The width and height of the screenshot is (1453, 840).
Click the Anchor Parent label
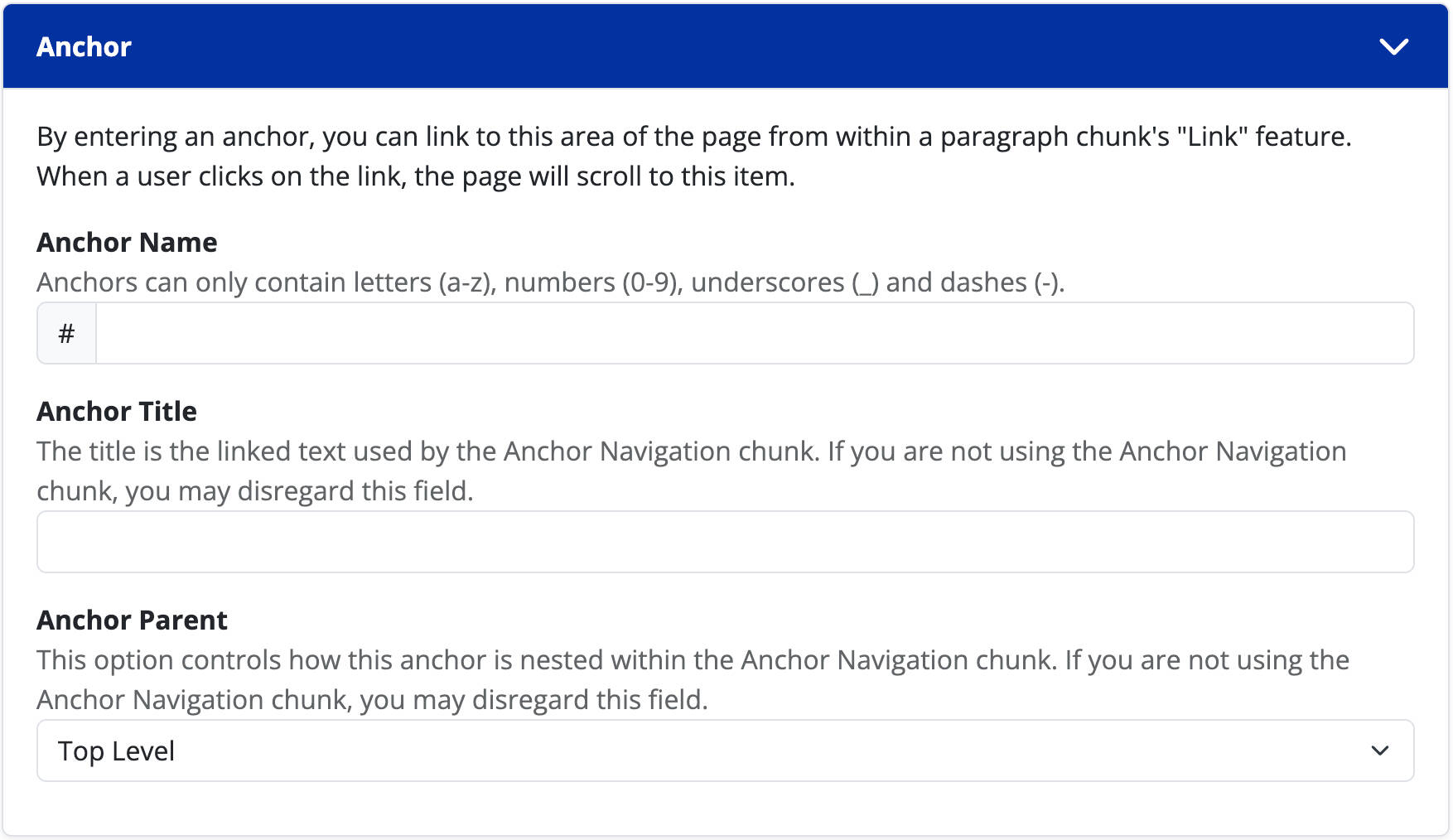(132, 620)
